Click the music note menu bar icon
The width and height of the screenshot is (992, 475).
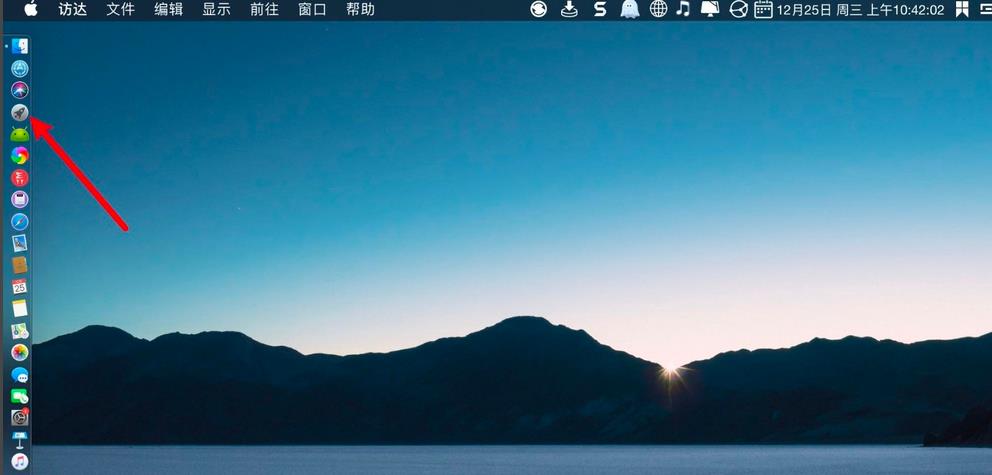pos(683,8)
